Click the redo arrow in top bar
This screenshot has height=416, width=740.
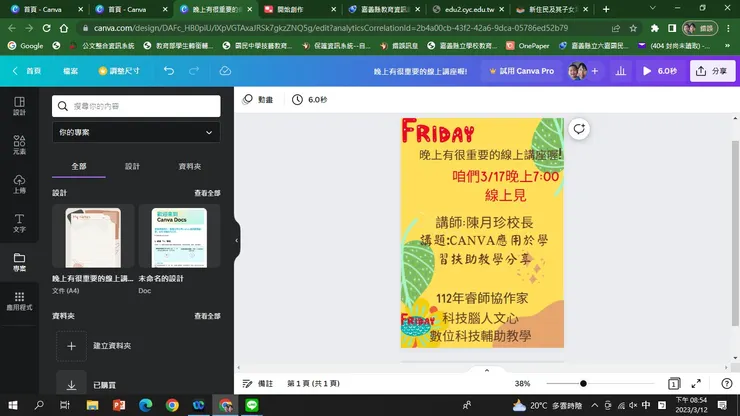[194, 71]
